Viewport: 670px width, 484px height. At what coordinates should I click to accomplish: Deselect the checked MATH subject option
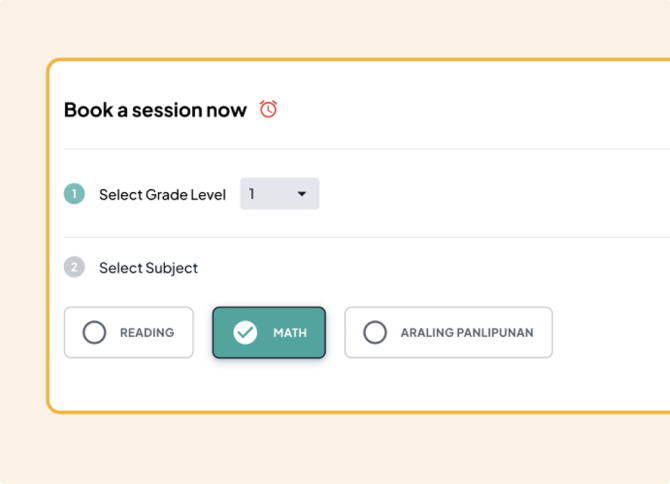tap(268, 333)
